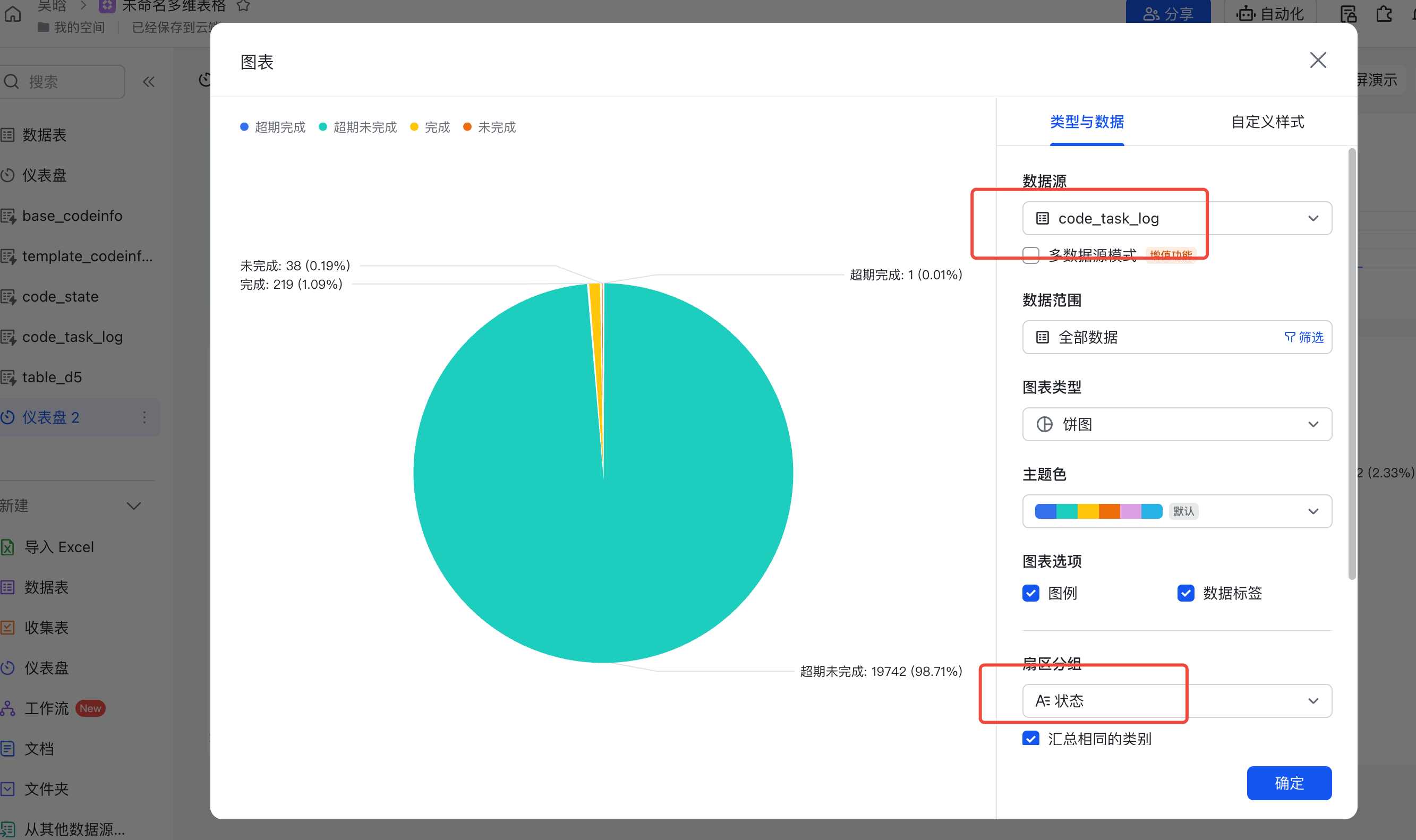1416x840 pixels.
Task: Click the code_state table icon
Action: coord(8,297)
